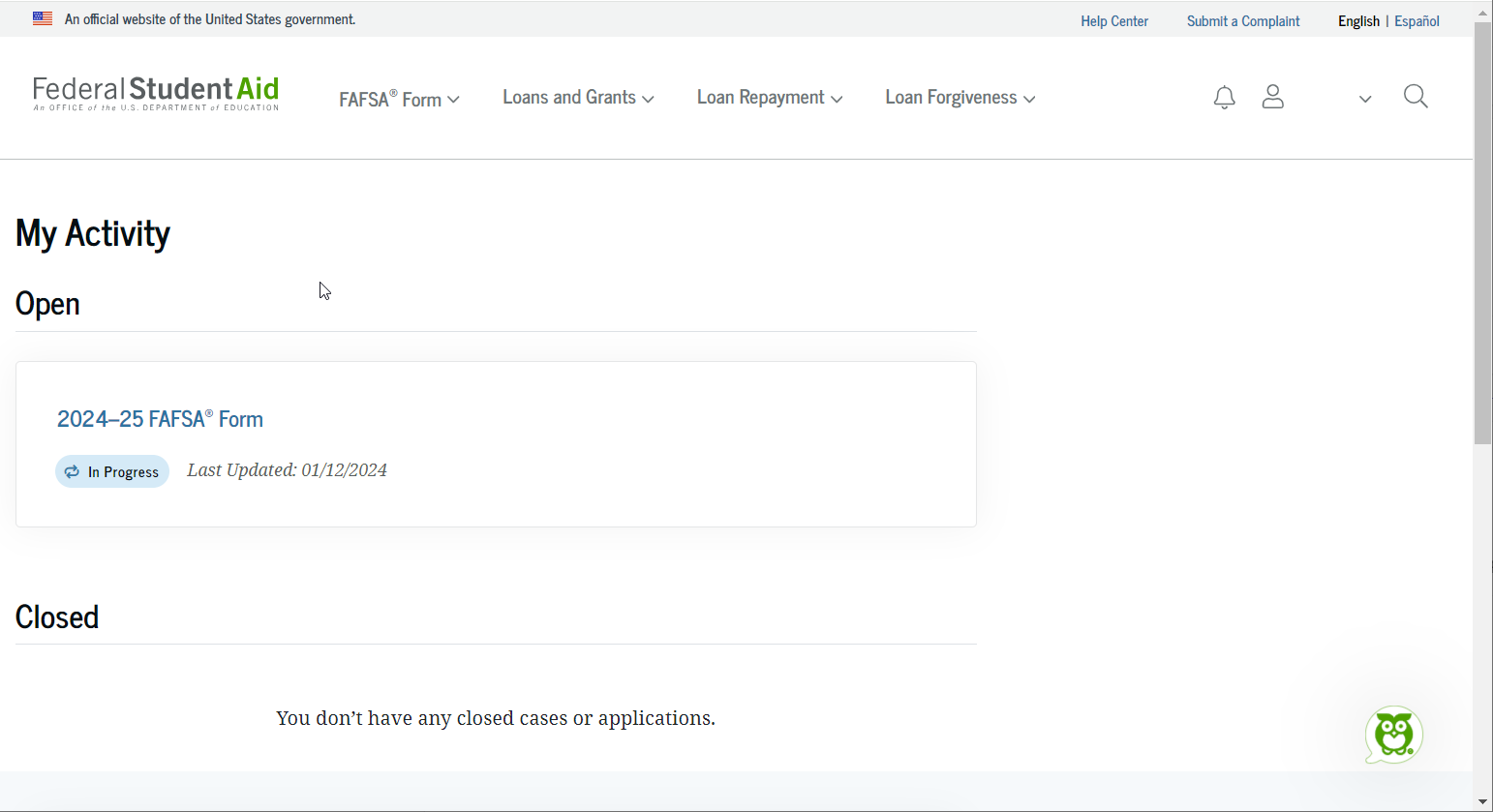The image size is (1493, 812).
Task: Open the Submit a Complaint link
Action: pyautogui.click(x=1243, y=21)
